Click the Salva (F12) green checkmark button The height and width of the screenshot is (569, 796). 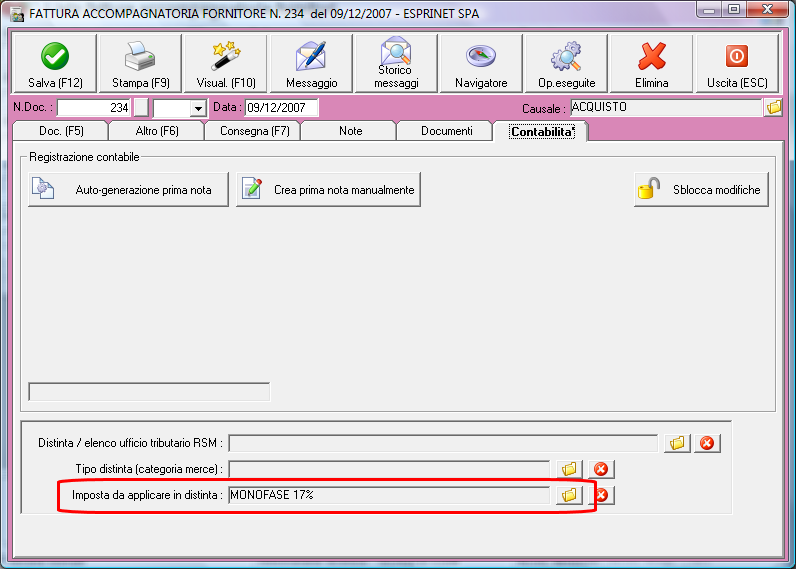[54, 64]
